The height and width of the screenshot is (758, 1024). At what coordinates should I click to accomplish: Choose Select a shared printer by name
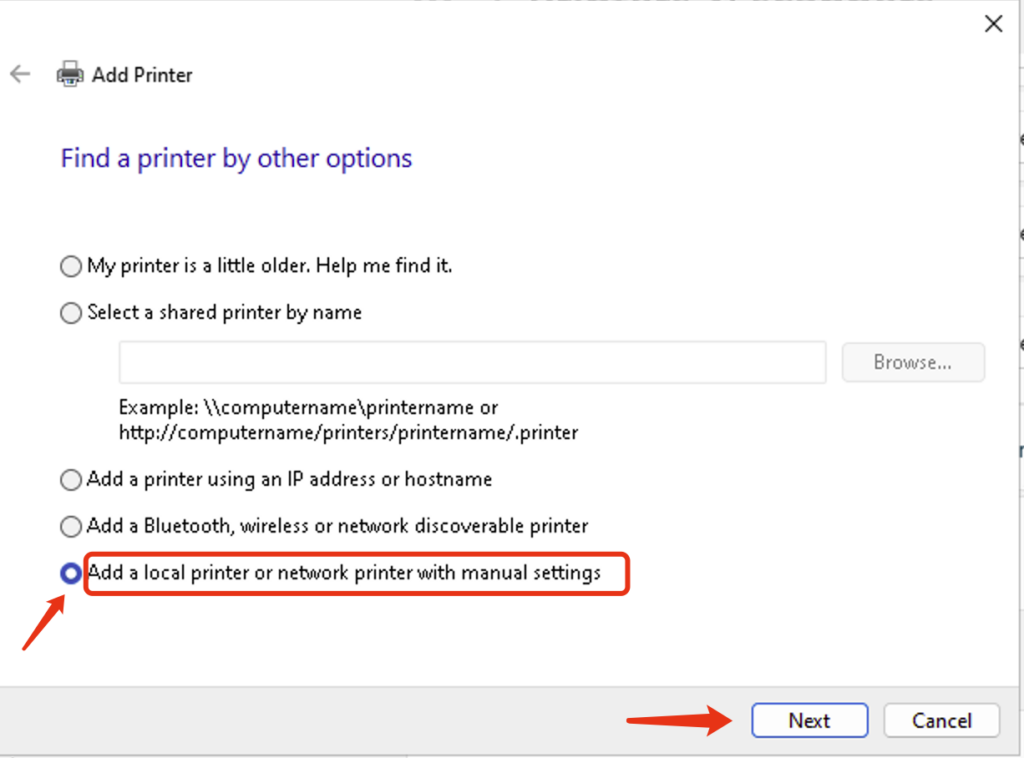click(70, 312)
